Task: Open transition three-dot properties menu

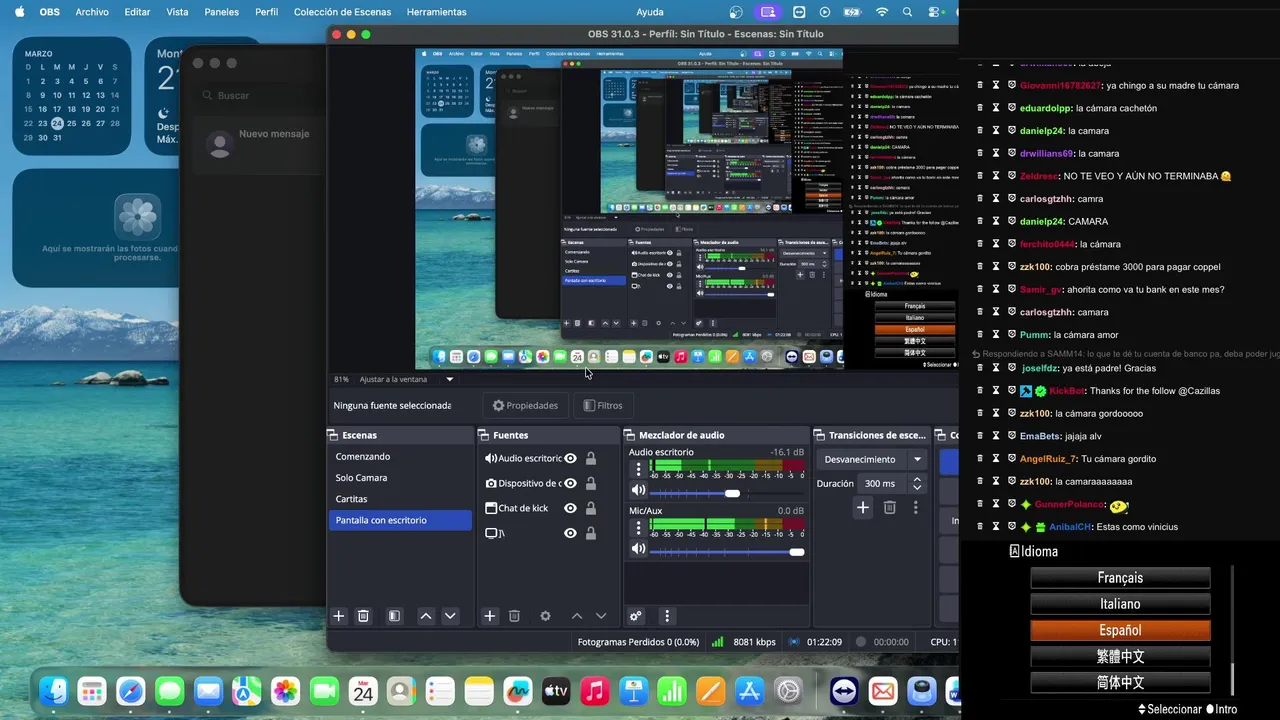Action: [915, 508]
